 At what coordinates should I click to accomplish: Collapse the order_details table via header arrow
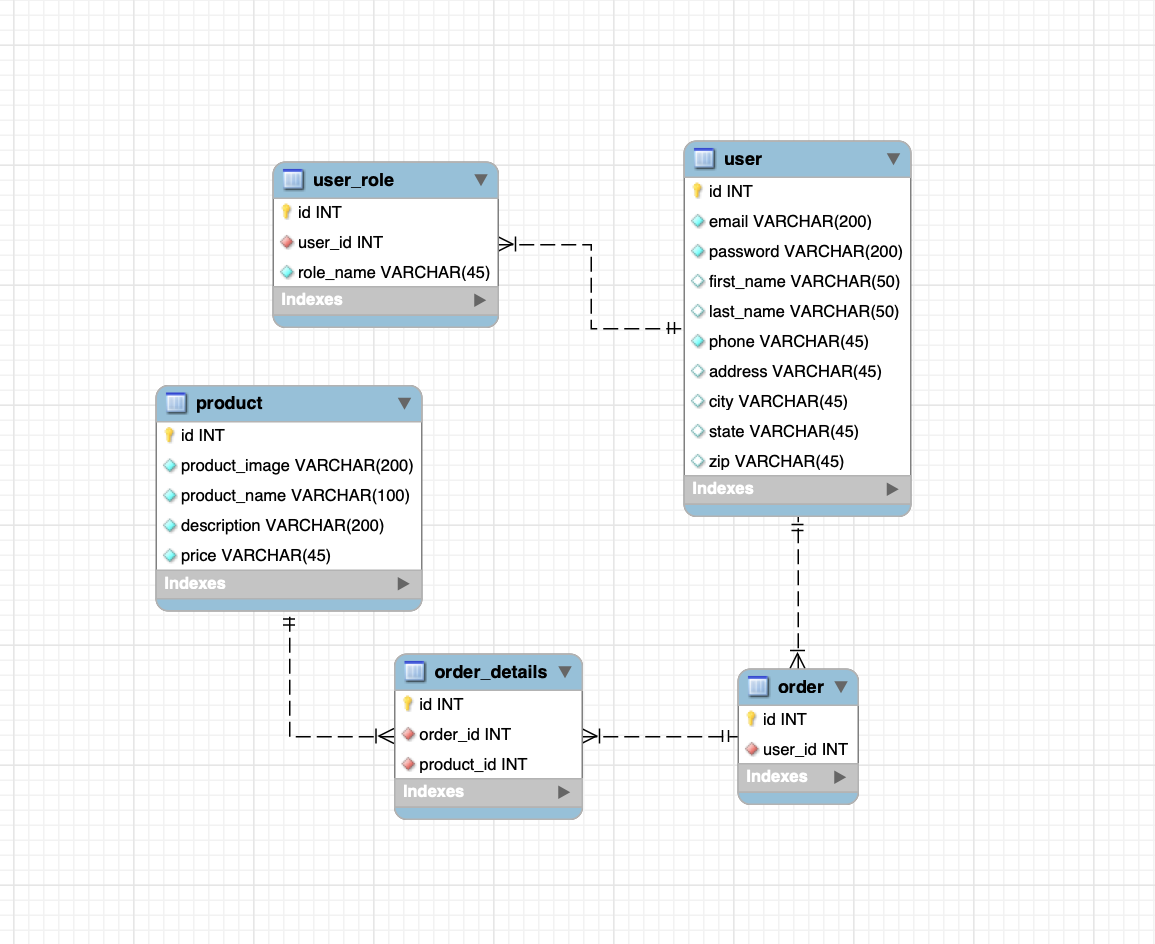[565, 672]
